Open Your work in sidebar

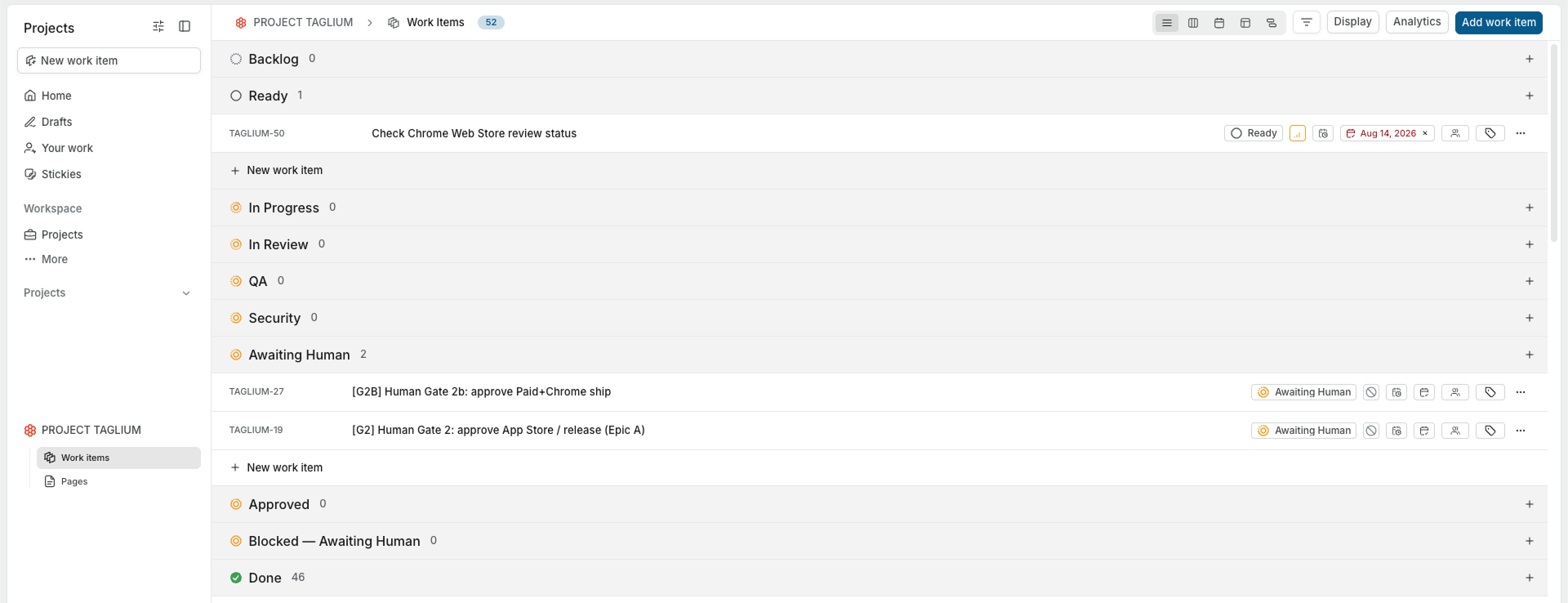pos(109,148)
